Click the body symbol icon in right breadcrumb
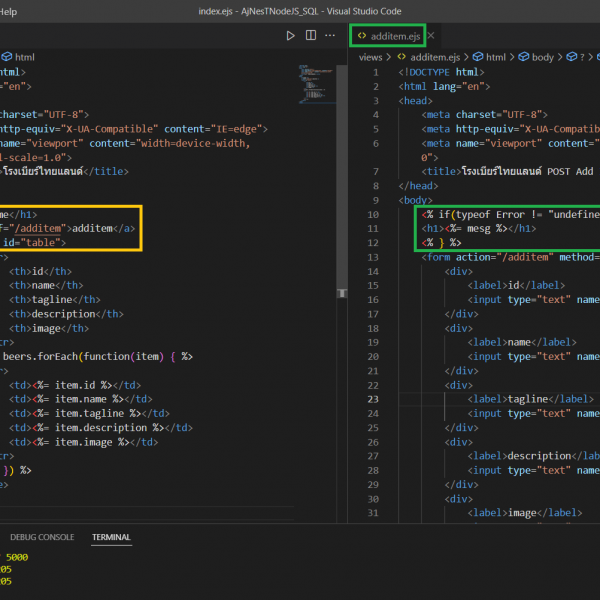The image size is (600, 600). pos(523,57)
